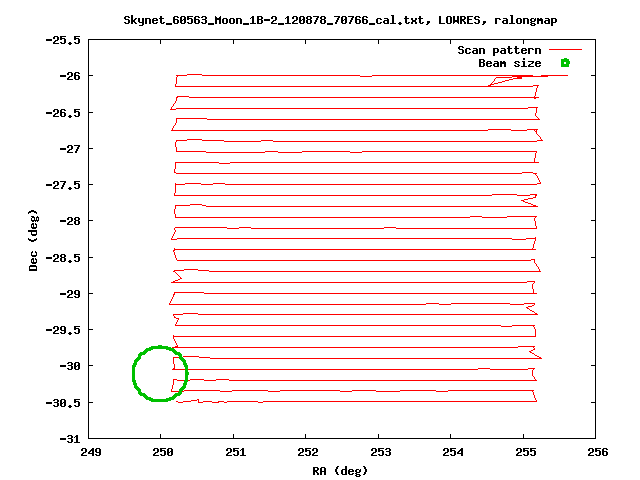Click y-axis tick label -25.5
640x480 pixels.
[63, 40]
